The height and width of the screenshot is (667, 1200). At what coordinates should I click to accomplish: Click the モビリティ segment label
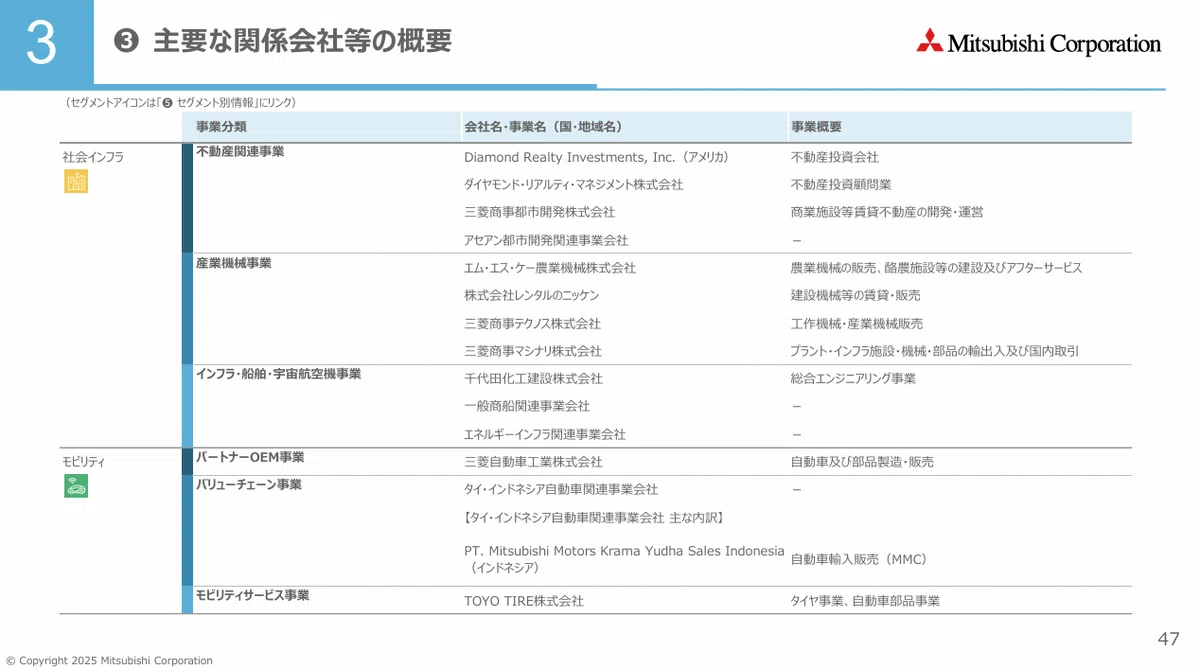[x=84, y=462]
